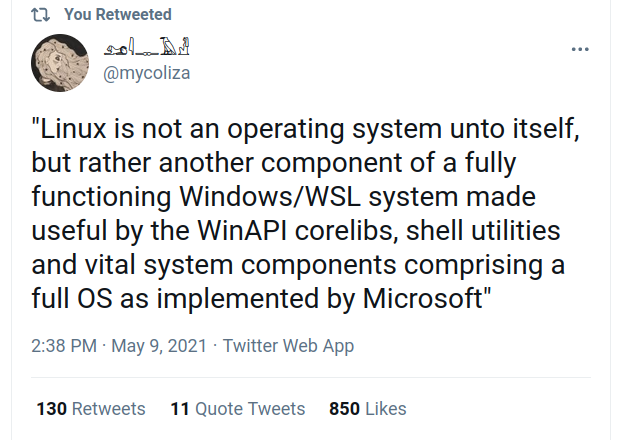View the 11 Quote Tweets list
The image size is (620, 440).
tap(238, 409)
